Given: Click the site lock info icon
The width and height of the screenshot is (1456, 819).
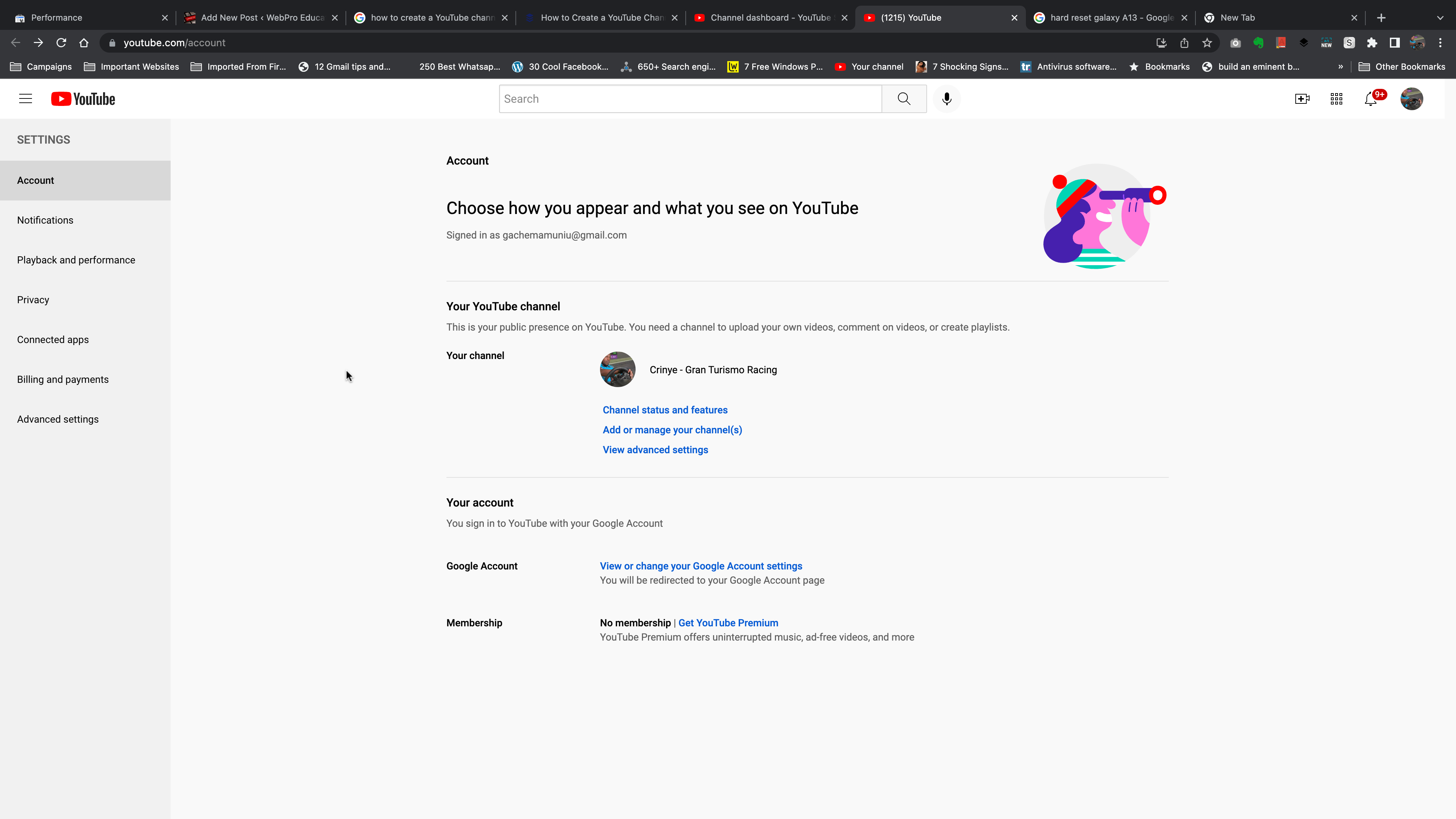Looking at the screenshot, I should click(112, 43).
